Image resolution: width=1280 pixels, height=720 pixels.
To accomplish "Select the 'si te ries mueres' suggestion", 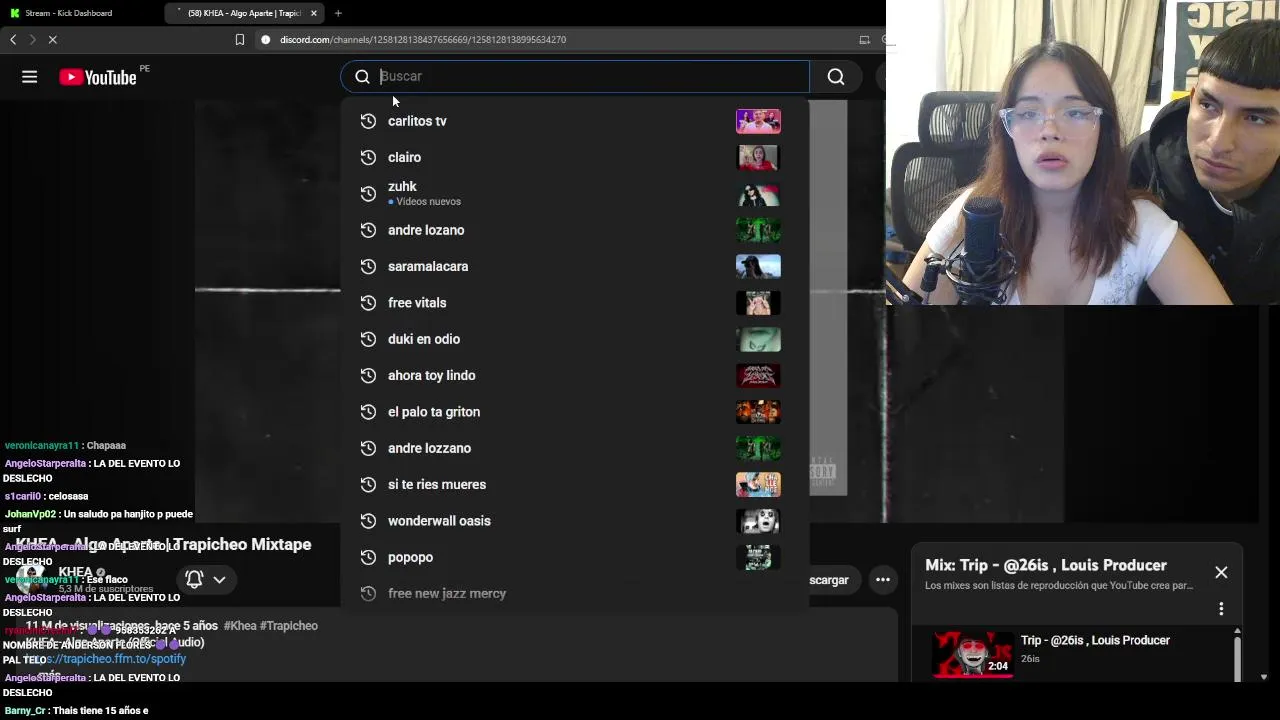I will pos(575,484).
